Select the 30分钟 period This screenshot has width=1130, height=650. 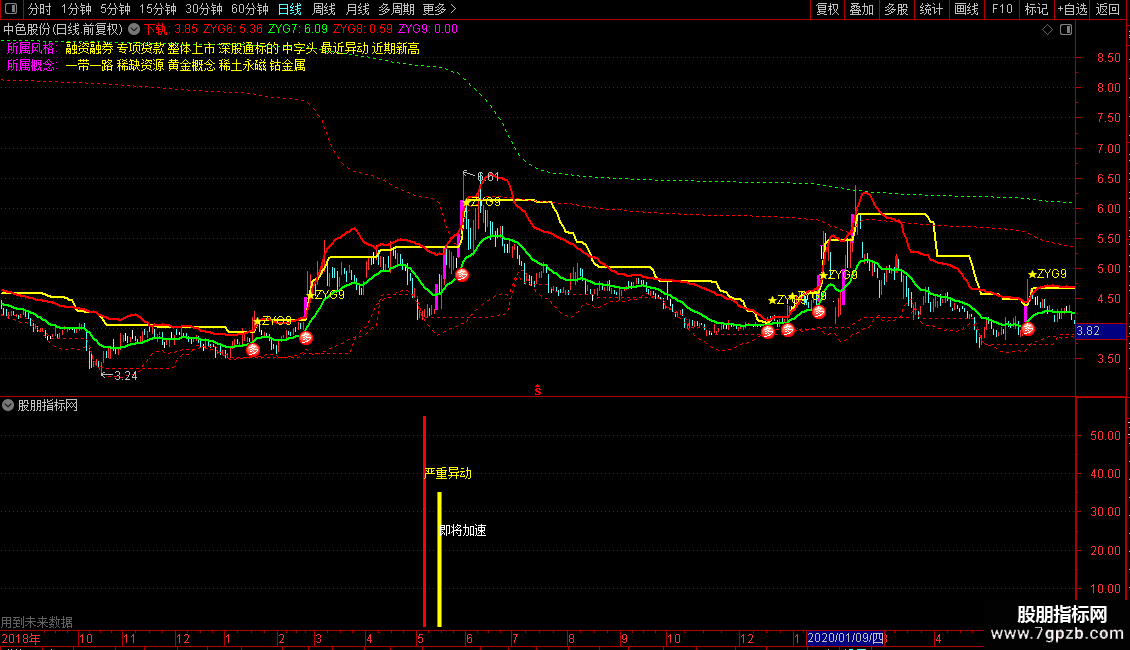point(204,9)
